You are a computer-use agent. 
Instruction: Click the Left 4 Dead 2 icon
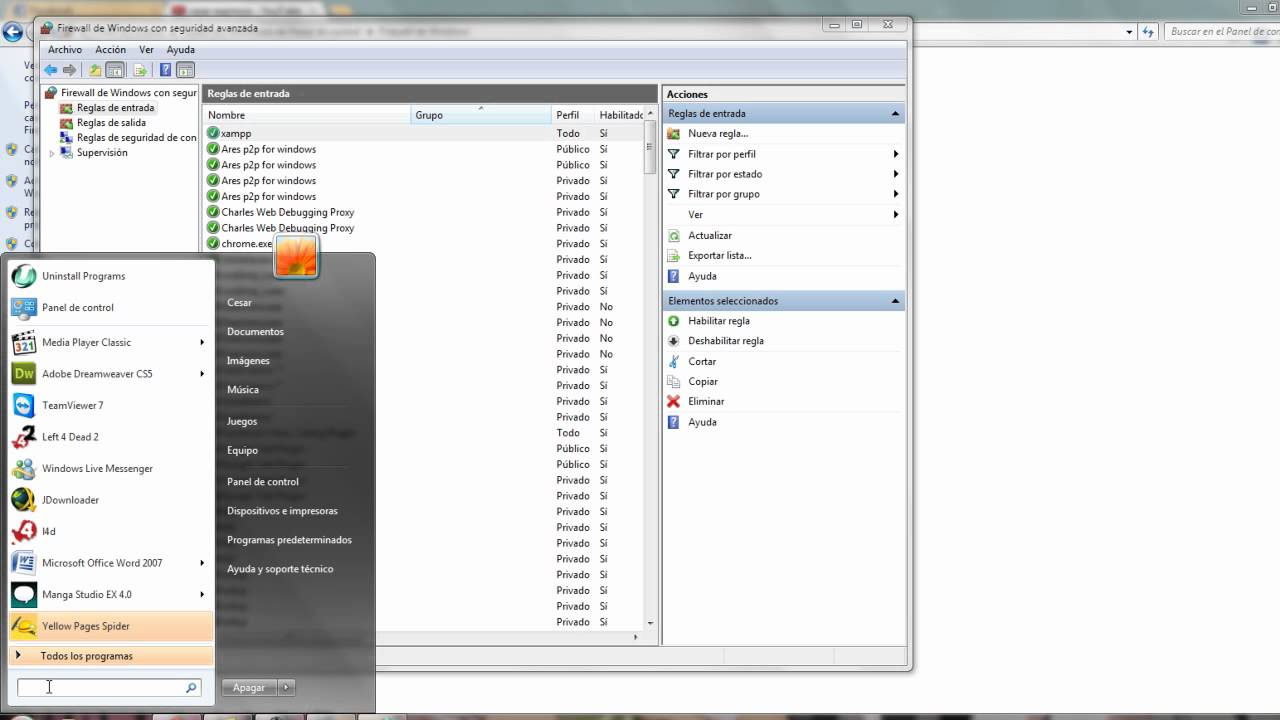[x=24, y=437]
